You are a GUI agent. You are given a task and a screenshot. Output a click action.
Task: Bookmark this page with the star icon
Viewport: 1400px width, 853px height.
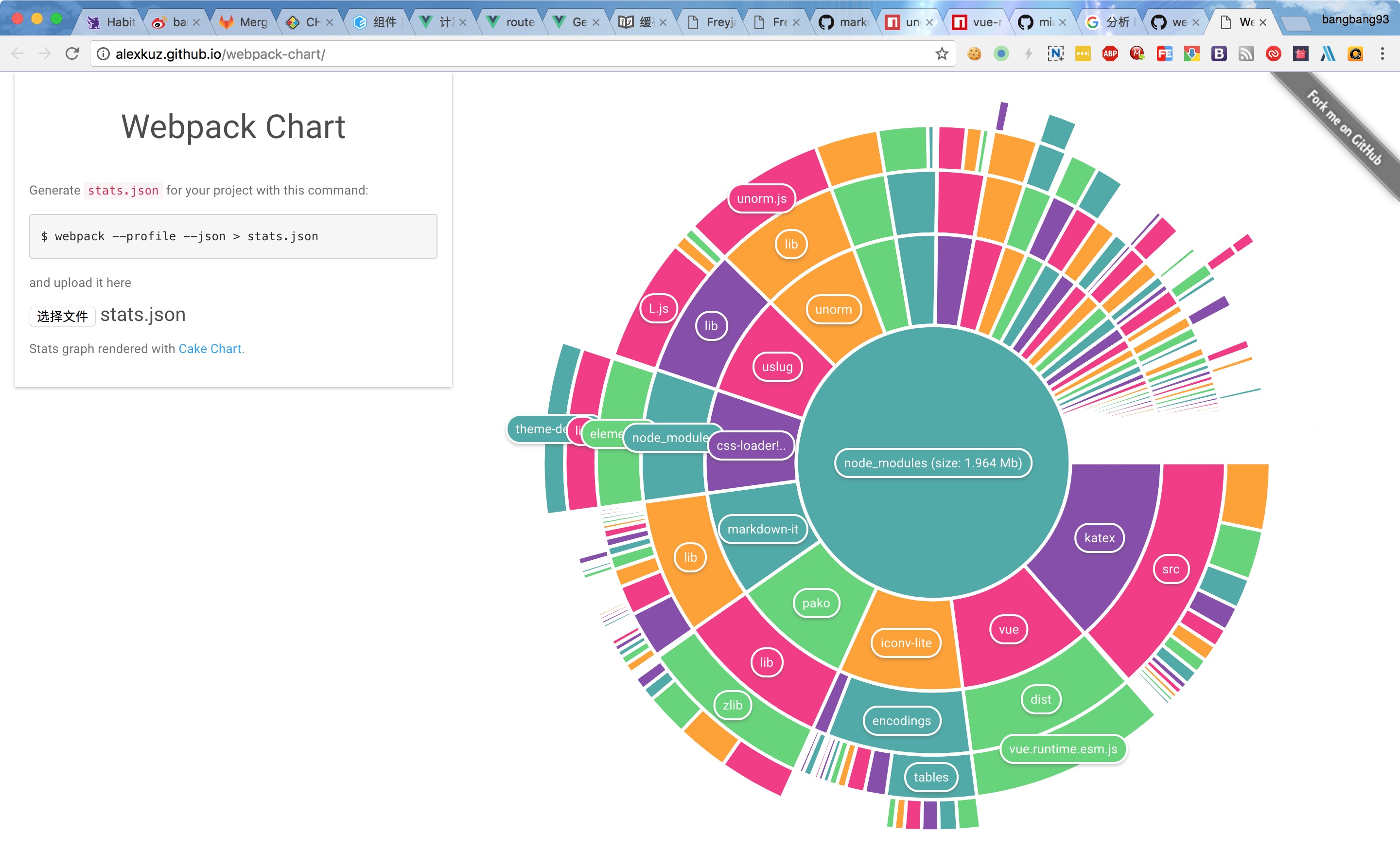pyautogui.click(x=942, y=54)
